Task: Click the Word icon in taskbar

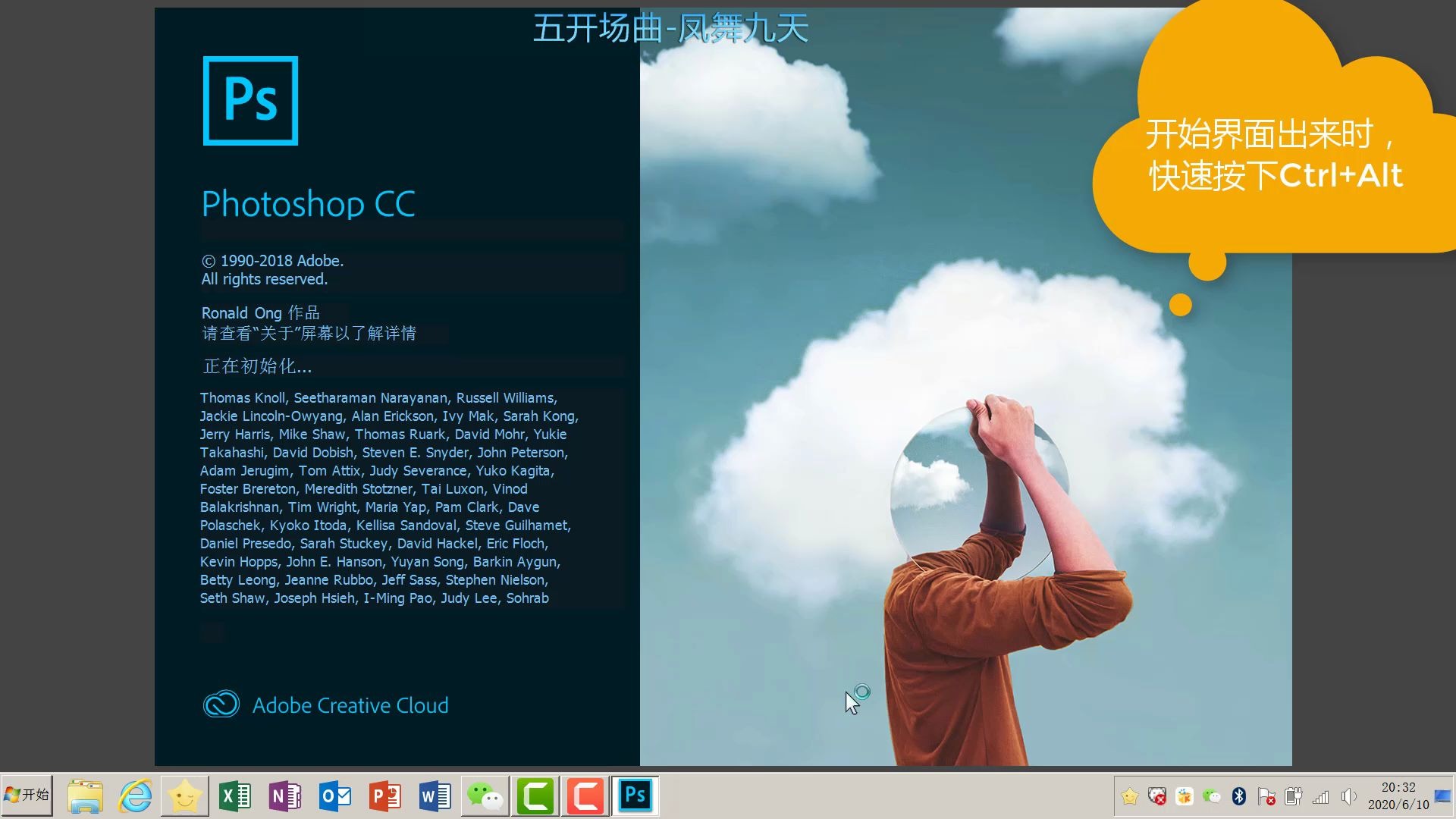Action: coord(435,795)
